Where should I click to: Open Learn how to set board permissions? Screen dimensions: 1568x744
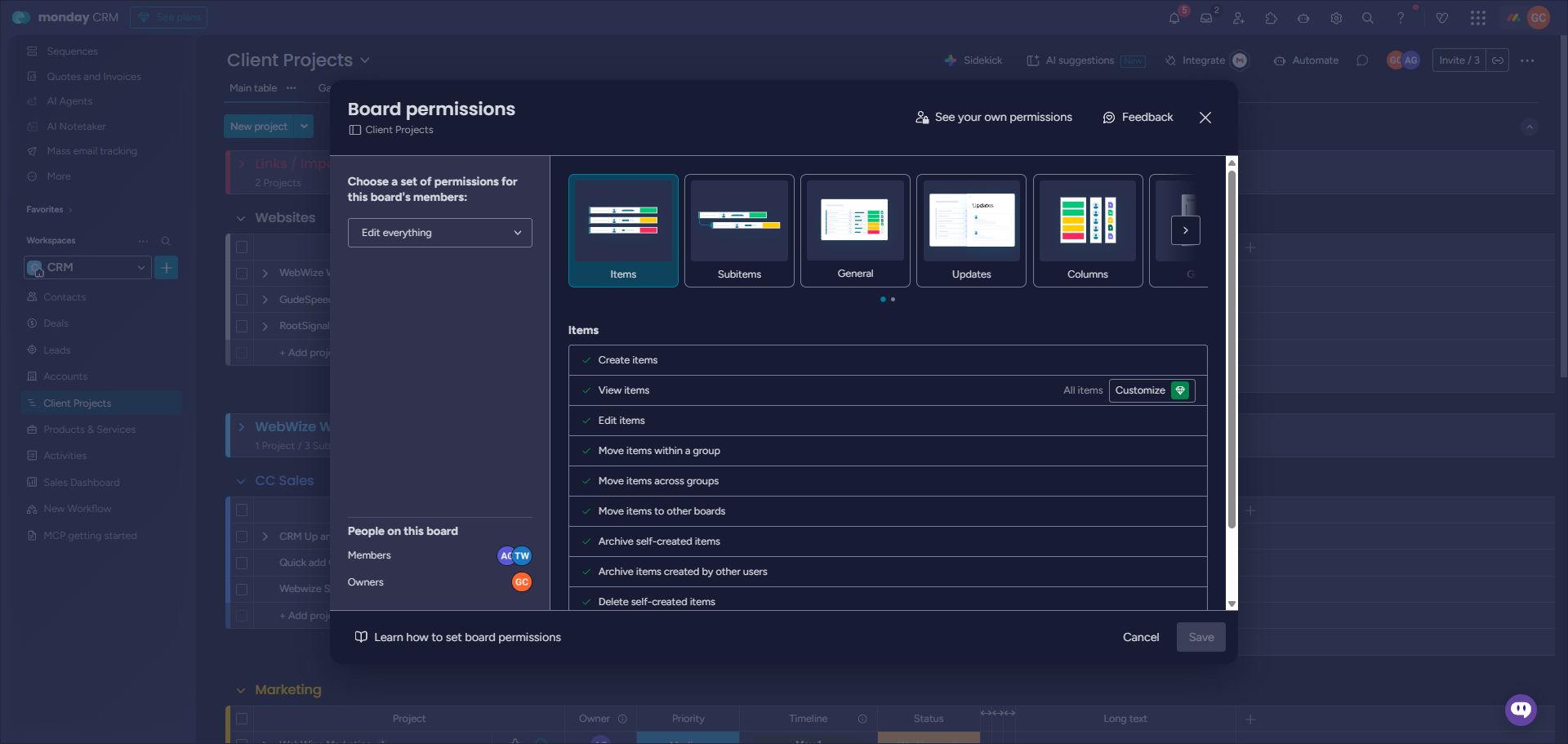(x=466, y=637)
